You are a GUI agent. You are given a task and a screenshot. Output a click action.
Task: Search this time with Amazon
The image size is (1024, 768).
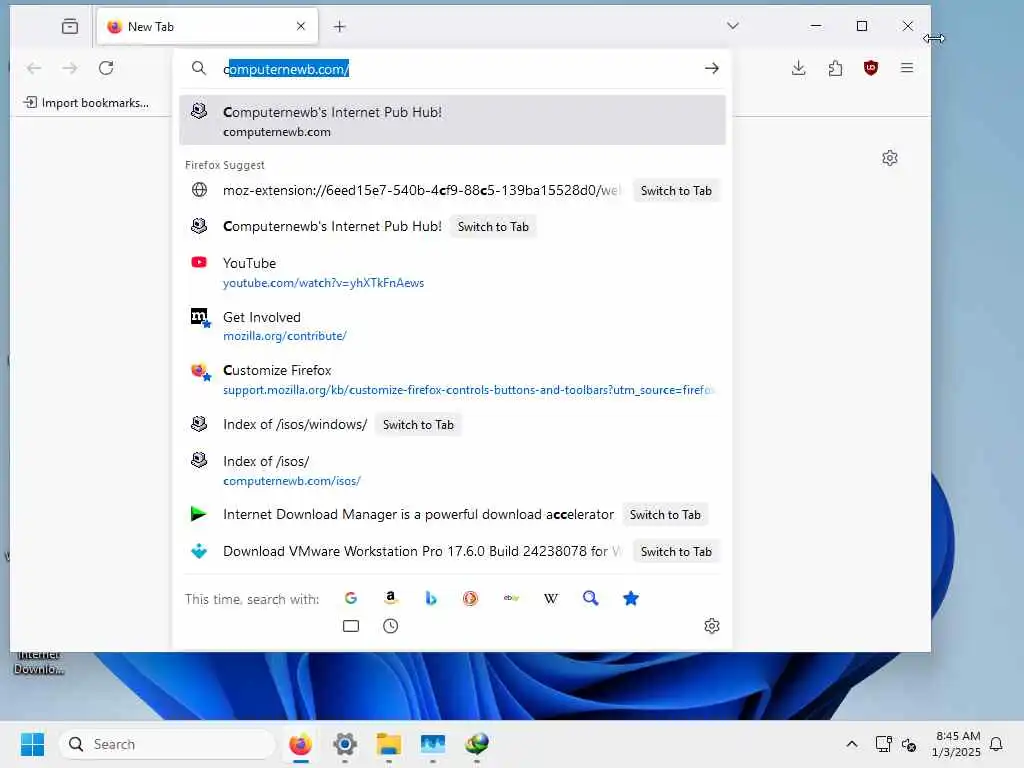tap(391, 598)
